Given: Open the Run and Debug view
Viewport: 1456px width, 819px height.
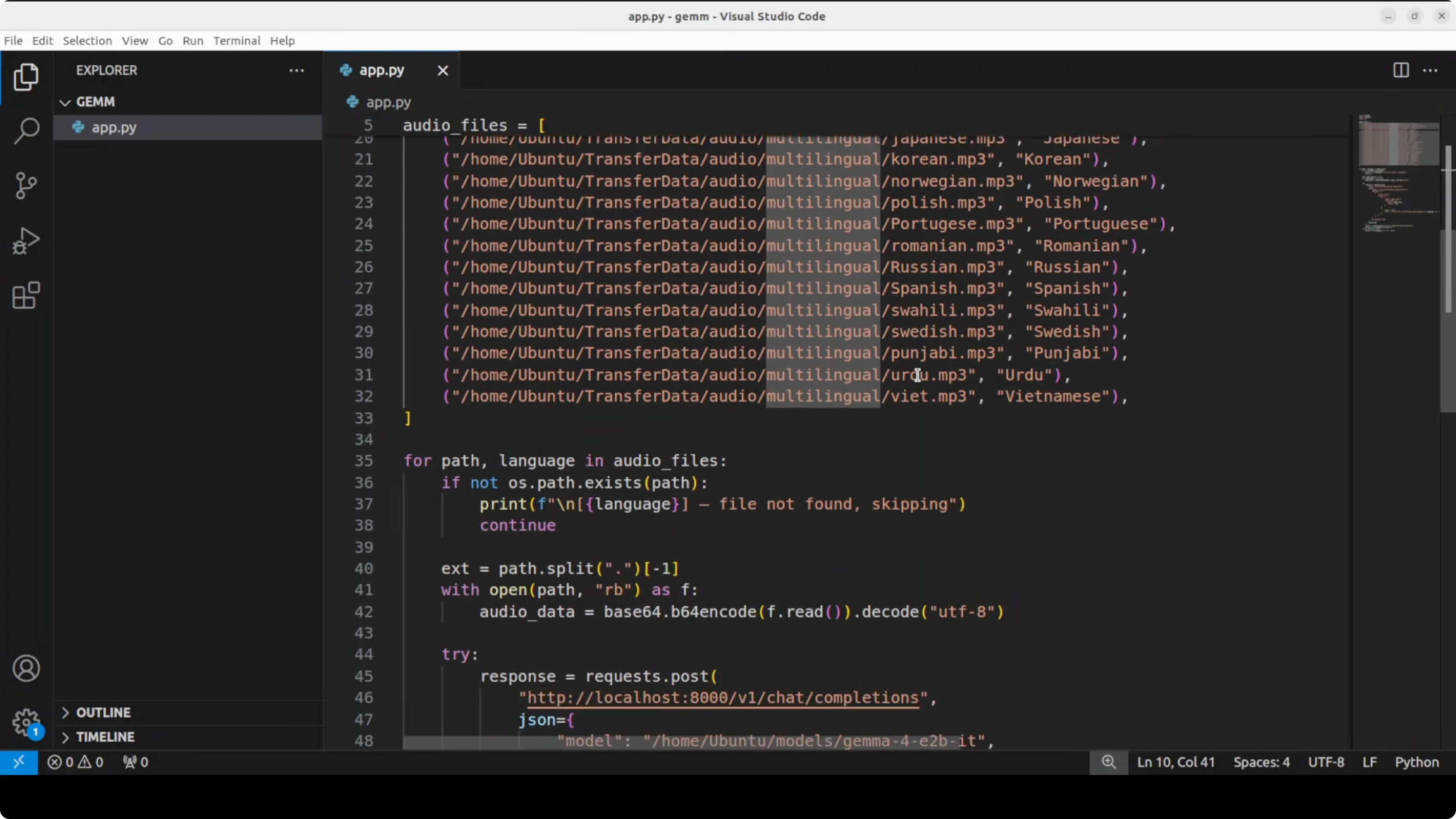Looking at the screenshot, I should (26, 241).
